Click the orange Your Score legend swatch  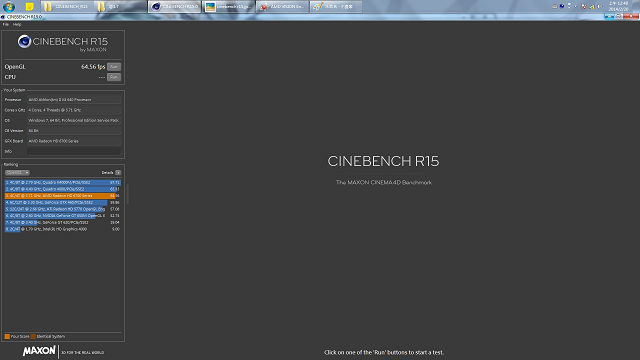tap(7, 337)
